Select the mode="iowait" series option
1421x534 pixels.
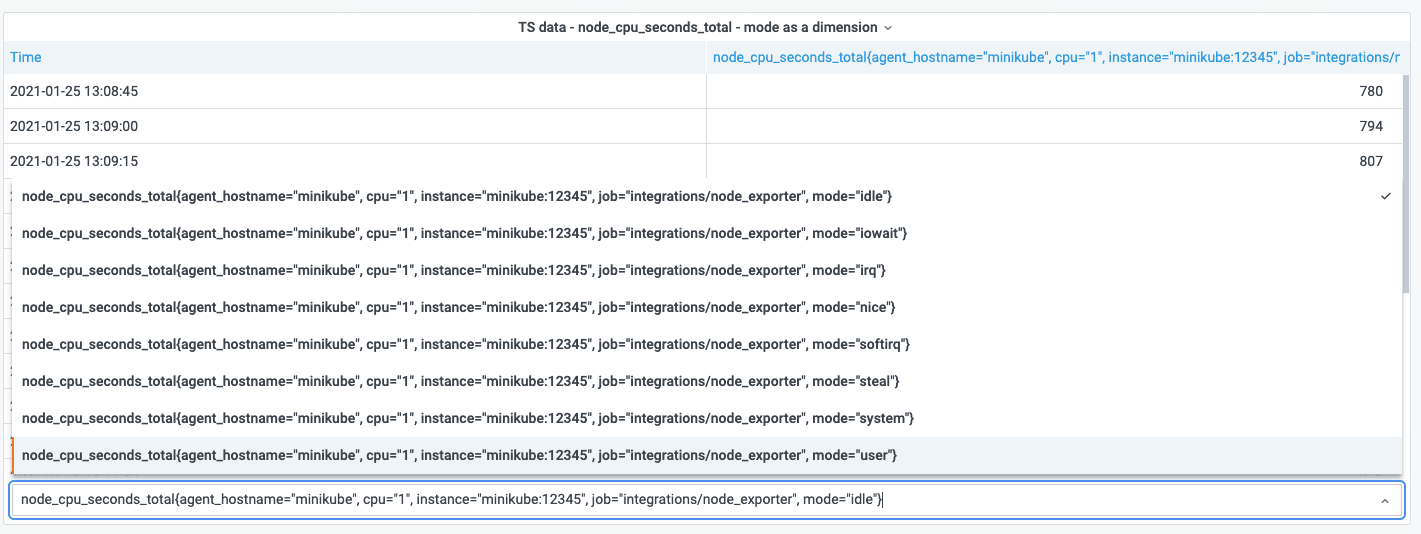tap(464, 233)
